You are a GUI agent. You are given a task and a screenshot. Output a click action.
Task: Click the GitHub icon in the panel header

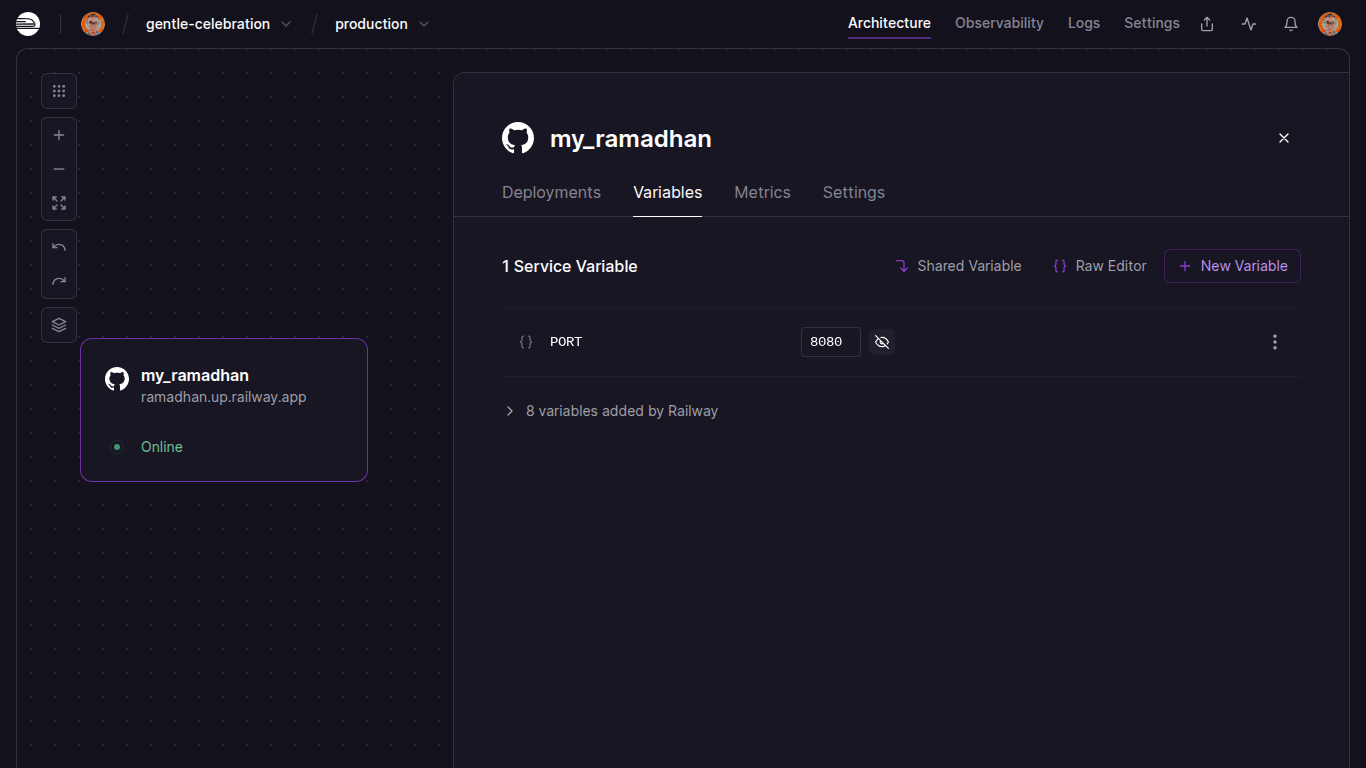[518, 138]
